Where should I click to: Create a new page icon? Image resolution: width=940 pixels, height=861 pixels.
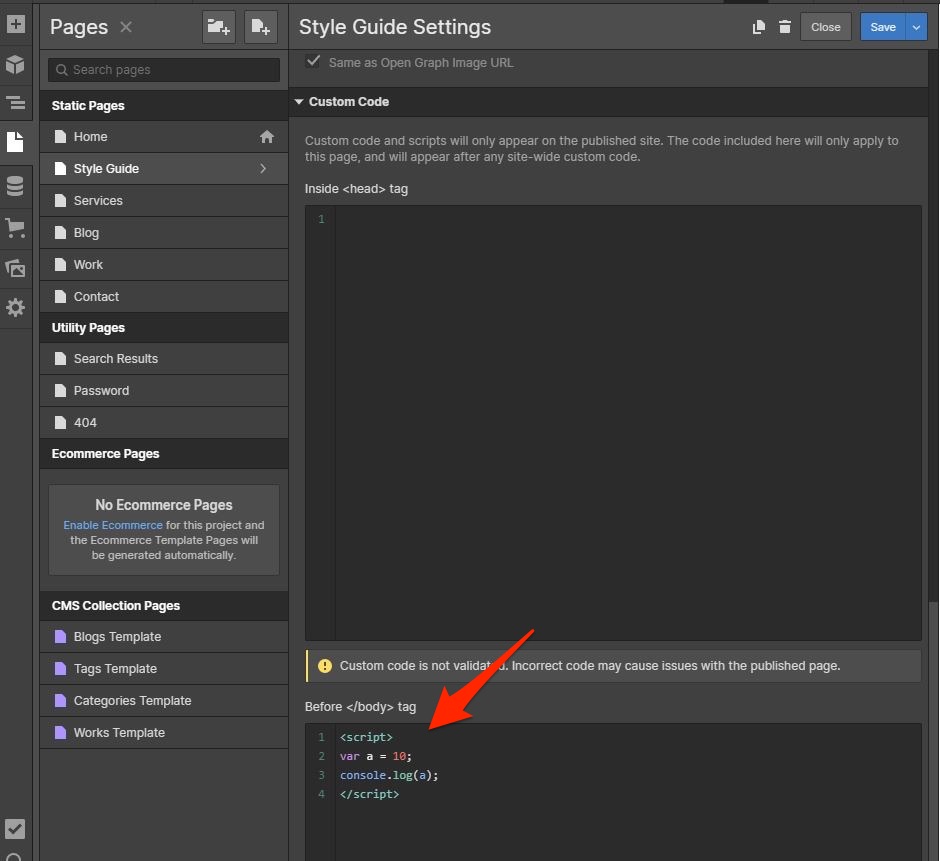261,27
